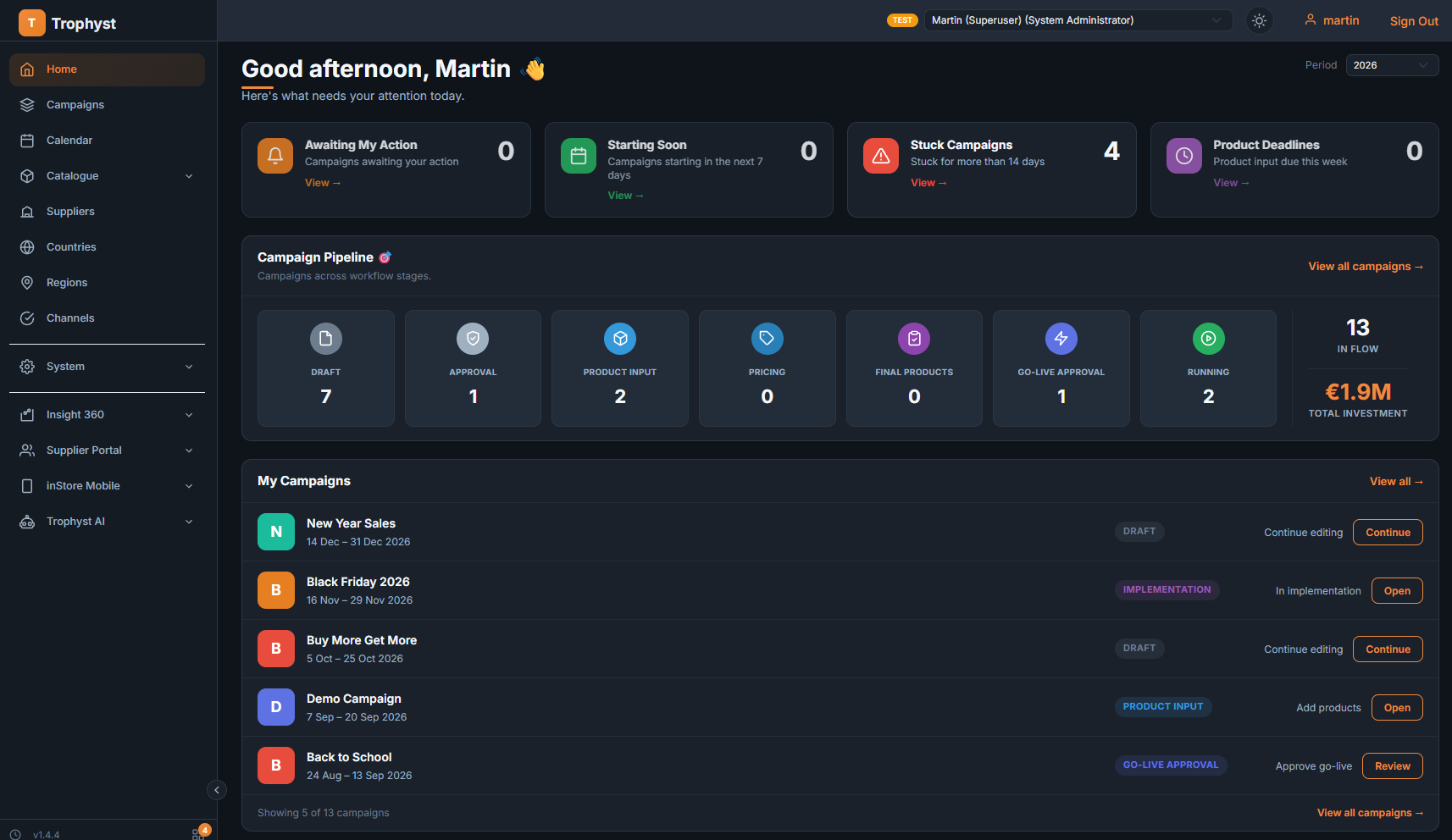Click the inStore Mobile phone icon
The image size is (1452, 840).
tap(27, 486)
